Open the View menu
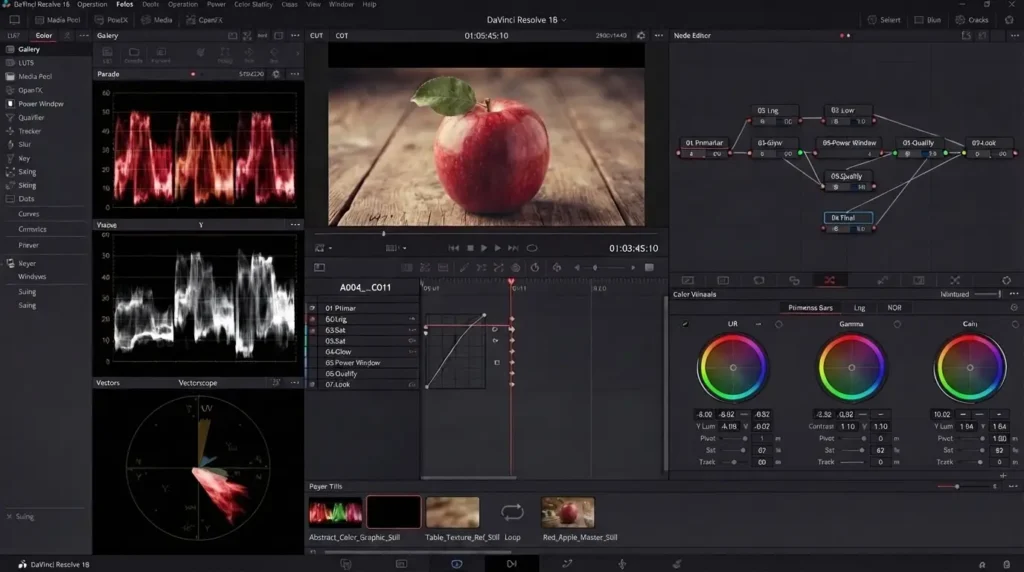Screen dimensions: 1024x572 click(313, 5)
